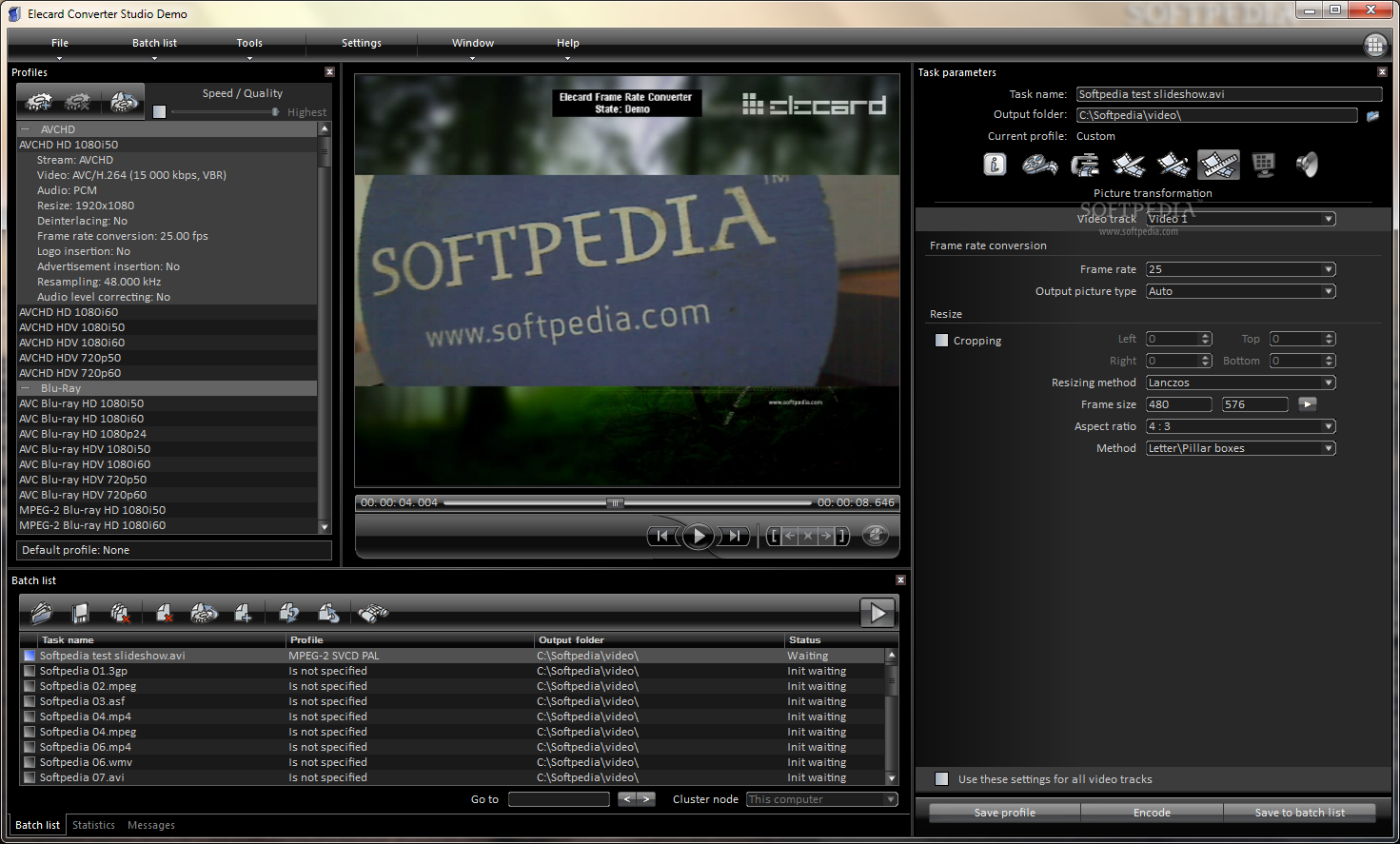Image resolution: width=1400 pixels, height=844 pixels.
Task: Collapse the Blu-Ray profile group
Action: [x=26, y=388]
